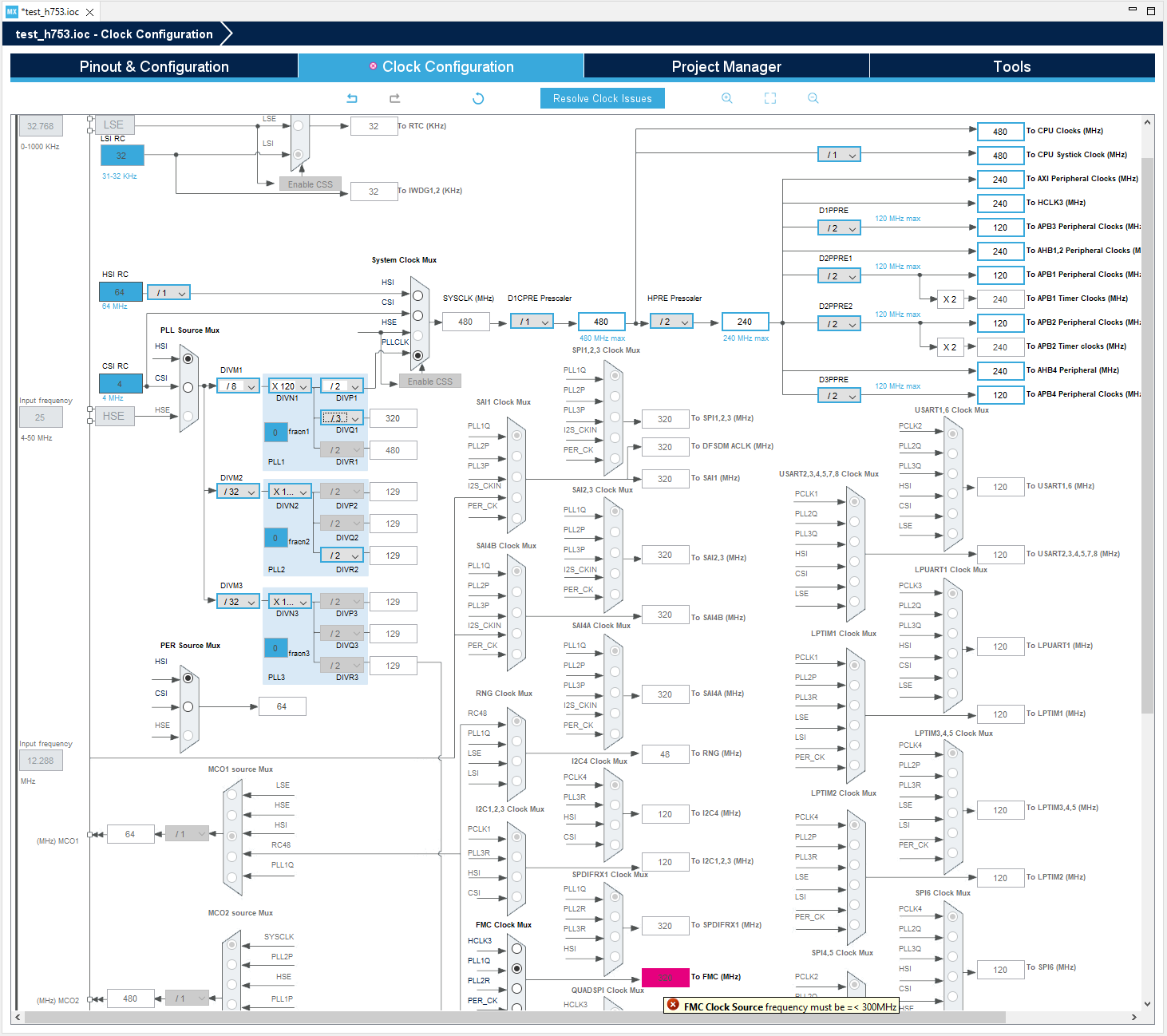Click the undo arrow icon
This screenshot has height=1036, width=1167.
[x=351, y=97]
